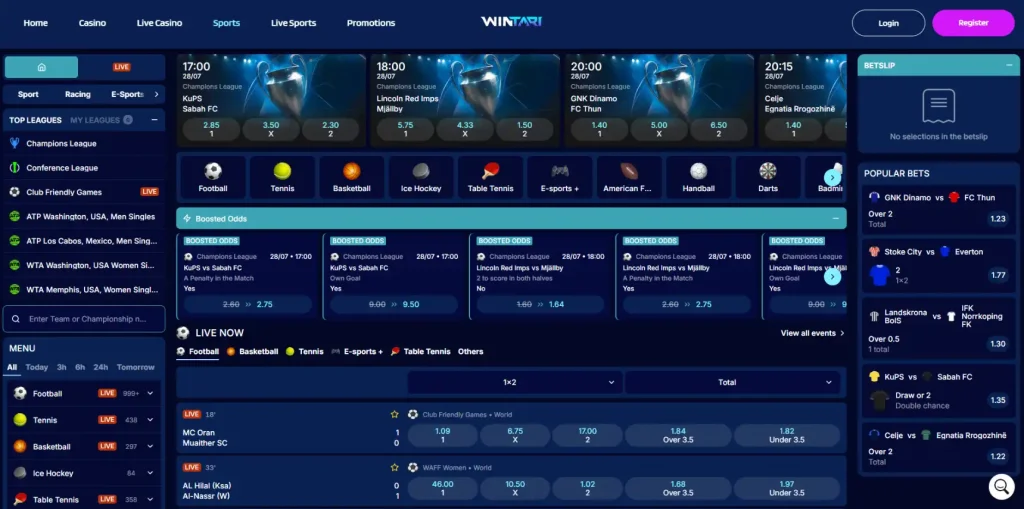This screenshot has height=509, width=1024.
Task: Open View all events link
Action: click(x=812, y=333)
